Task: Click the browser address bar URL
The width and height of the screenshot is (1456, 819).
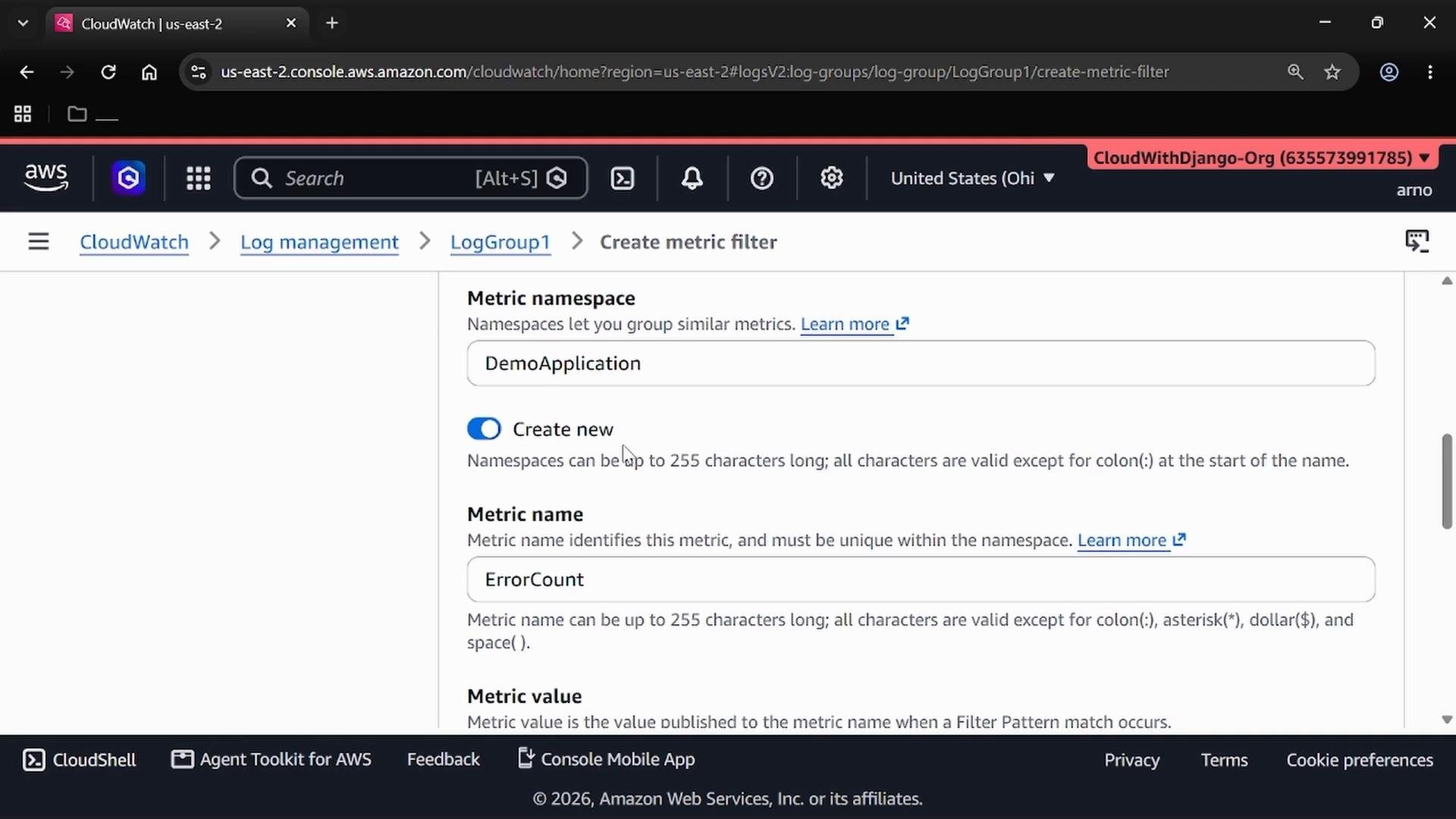Action: [695, 72]
